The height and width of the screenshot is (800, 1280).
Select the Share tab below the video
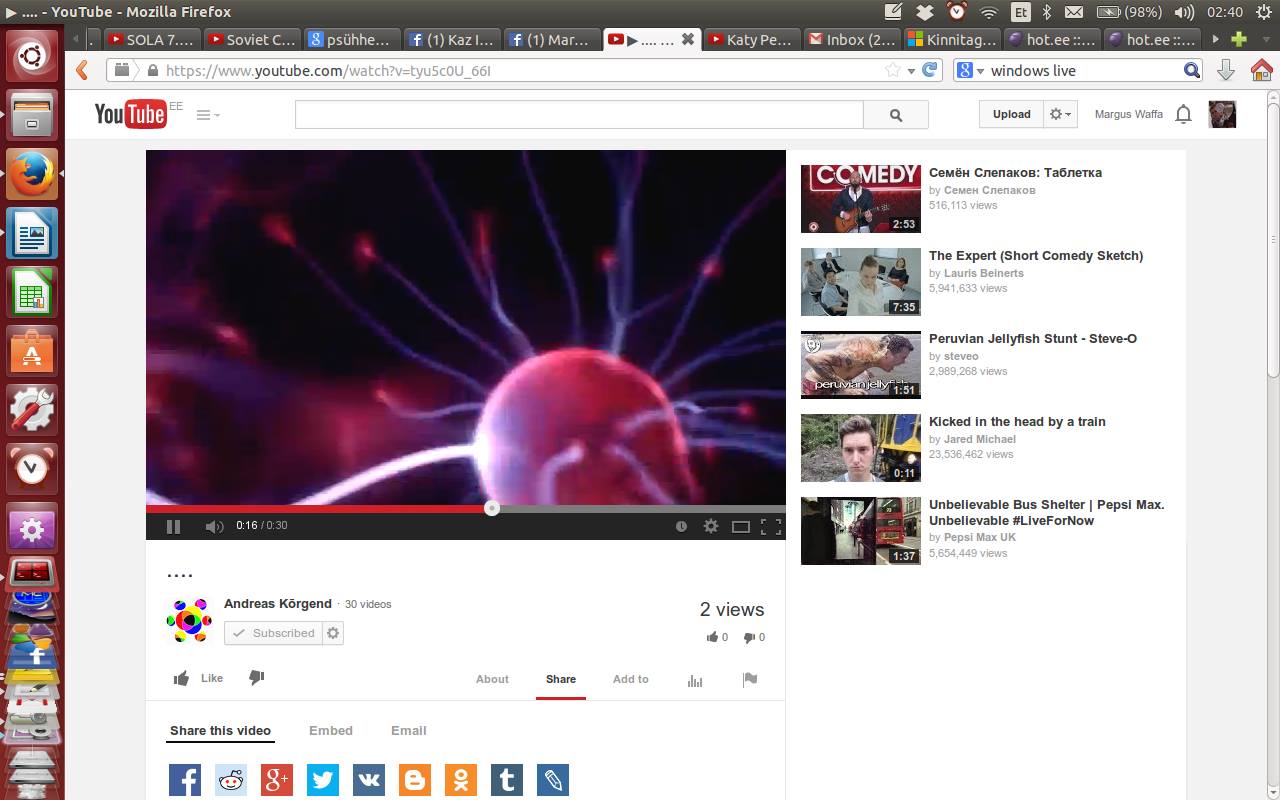click(x=561, y=679)
